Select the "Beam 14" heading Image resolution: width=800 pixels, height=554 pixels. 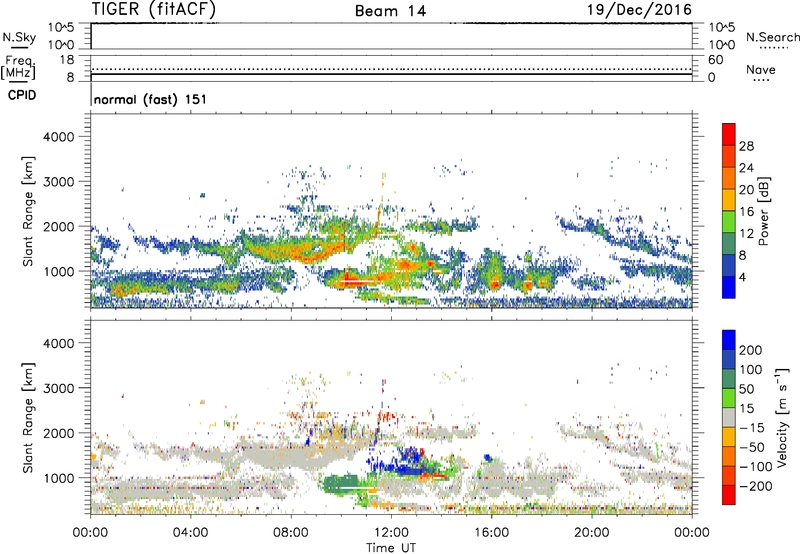(x=390, y=11)
